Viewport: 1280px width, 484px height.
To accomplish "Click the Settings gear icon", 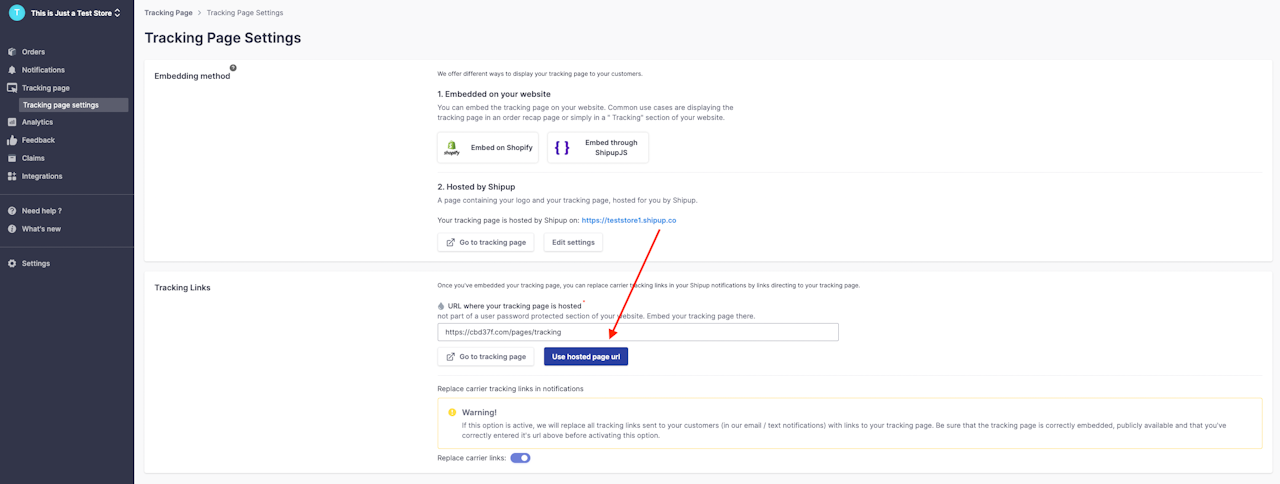I will [12, 264].
